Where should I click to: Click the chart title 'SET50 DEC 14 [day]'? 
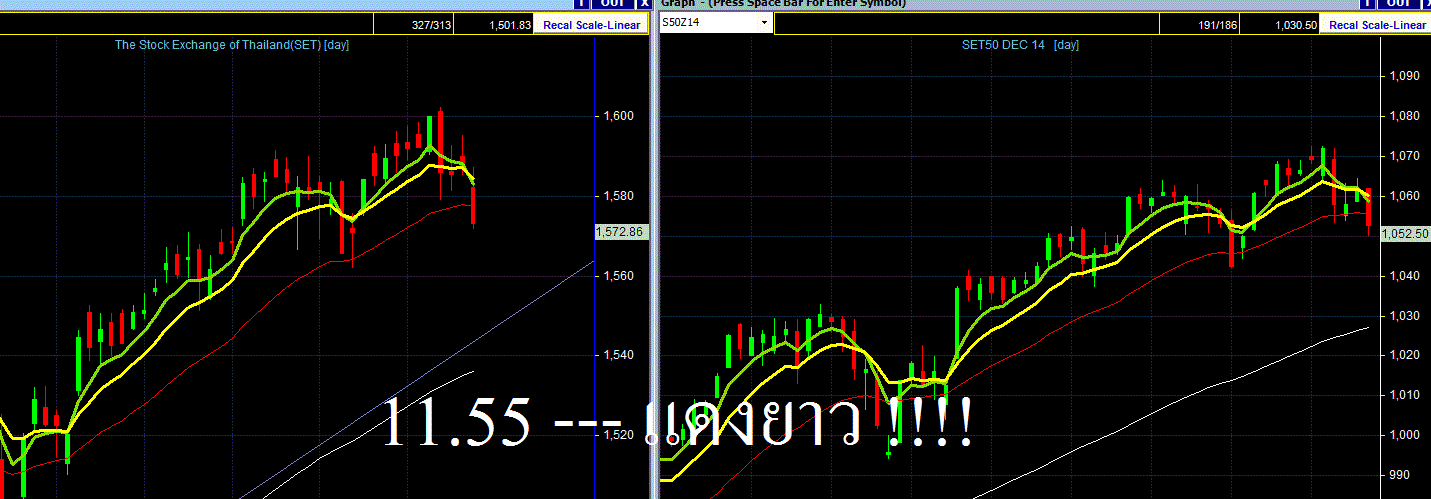pyautogui.click(x=1020, y=45)
